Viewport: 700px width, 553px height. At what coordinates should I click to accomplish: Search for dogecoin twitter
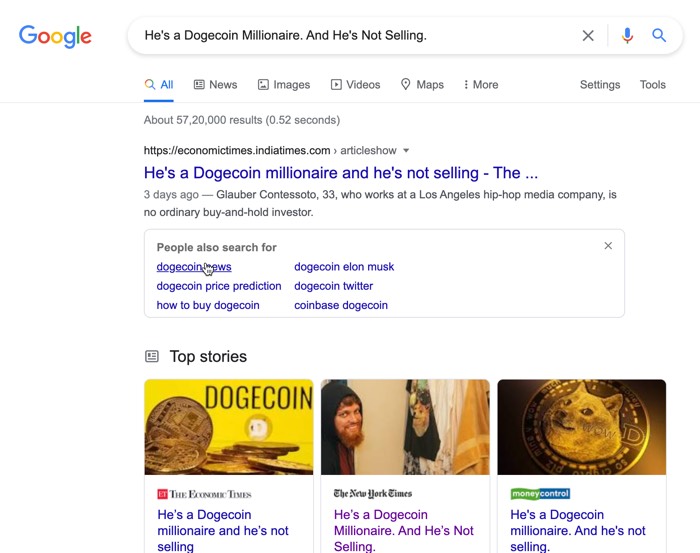[x=333, y=286]
